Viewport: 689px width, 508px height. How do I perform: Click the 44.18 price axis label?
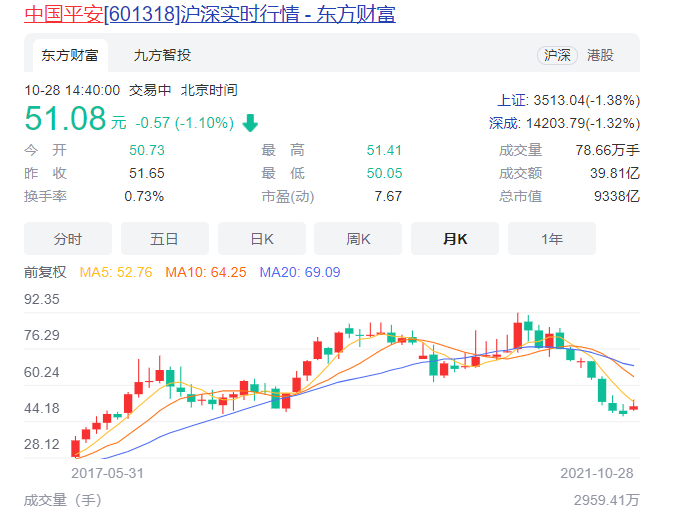coord(42,408)
